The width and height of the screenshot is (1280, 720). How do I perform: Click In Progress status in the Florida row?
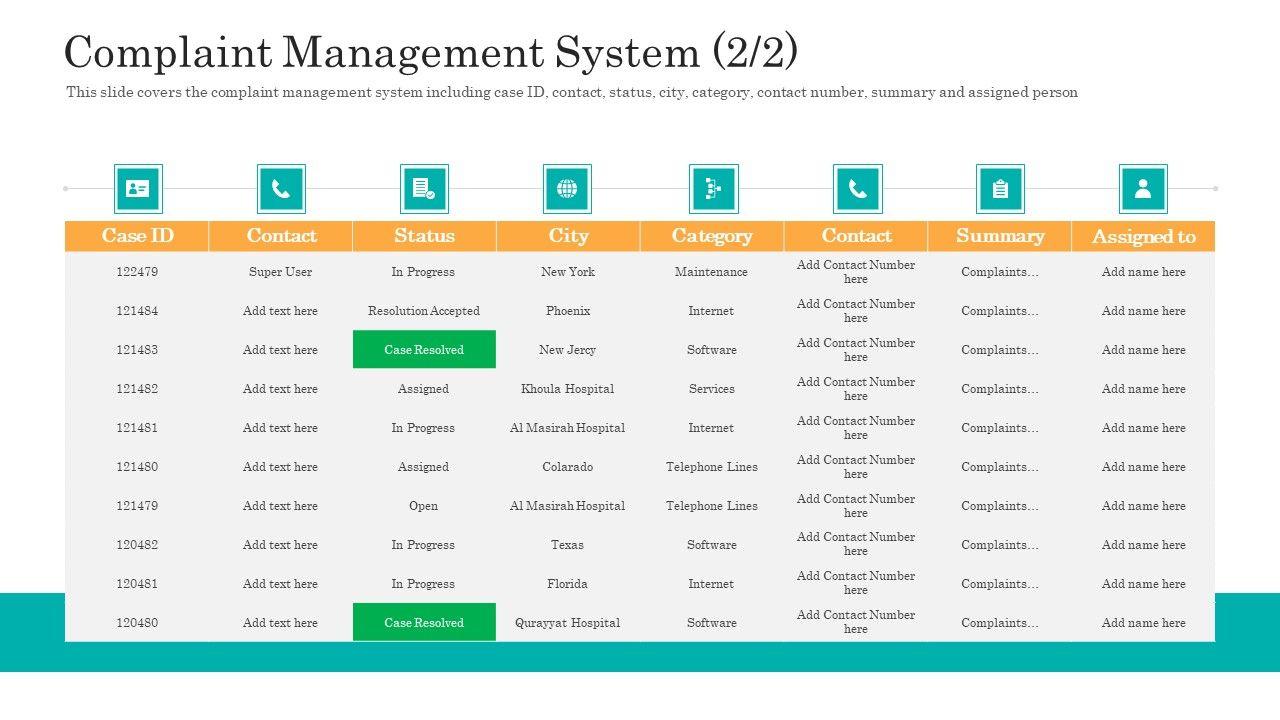pos(424,584)
